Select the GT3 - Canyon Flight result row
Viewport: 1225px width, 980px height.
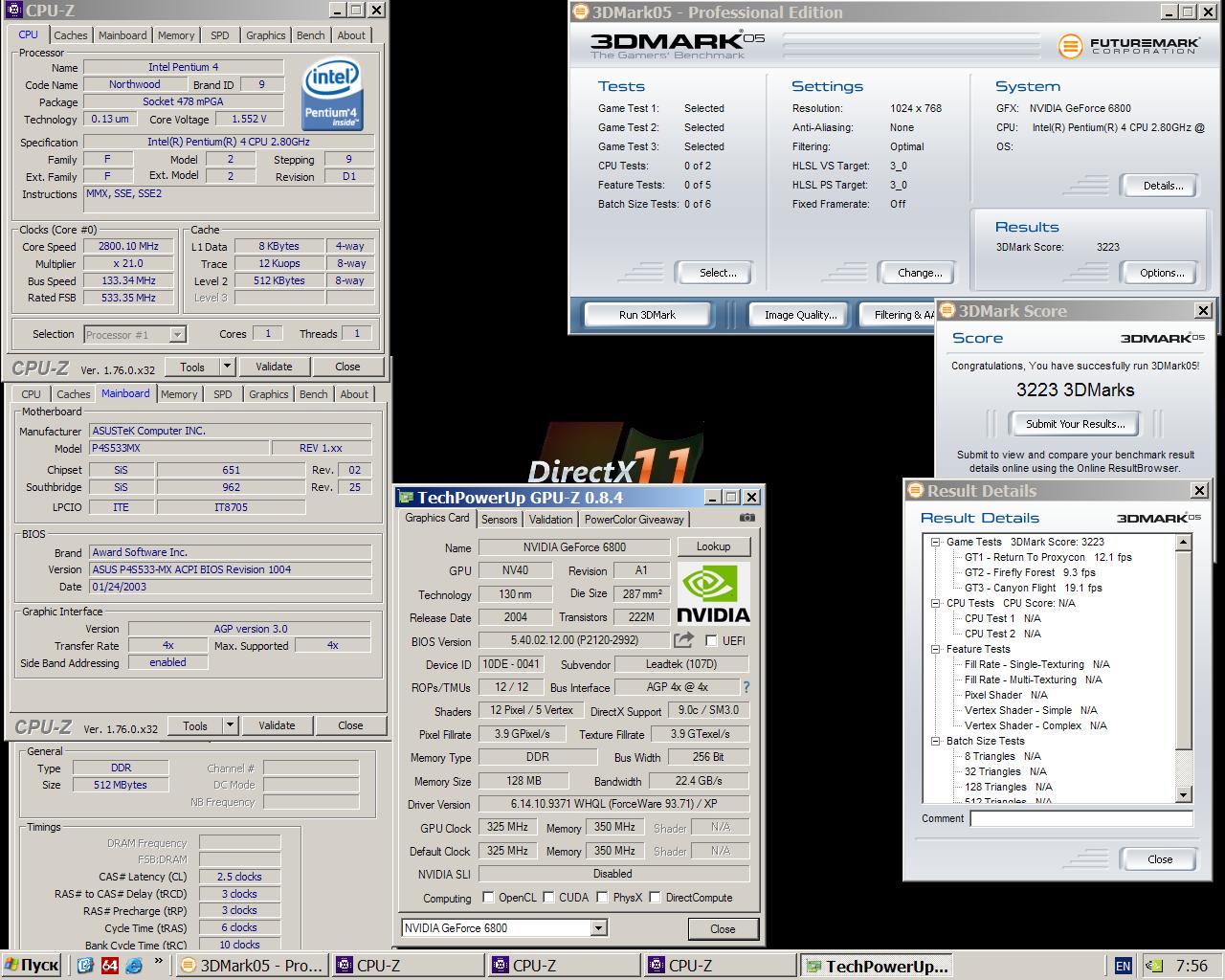coord(1033,588)
